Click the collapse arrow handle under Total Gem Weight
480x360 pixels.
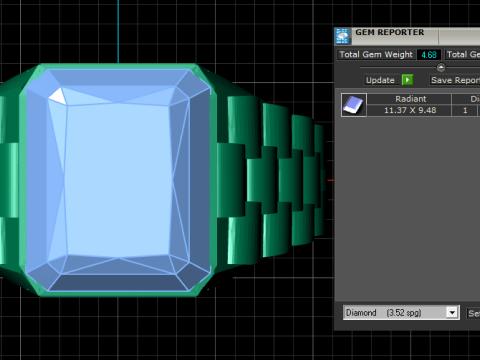(441, 68)
